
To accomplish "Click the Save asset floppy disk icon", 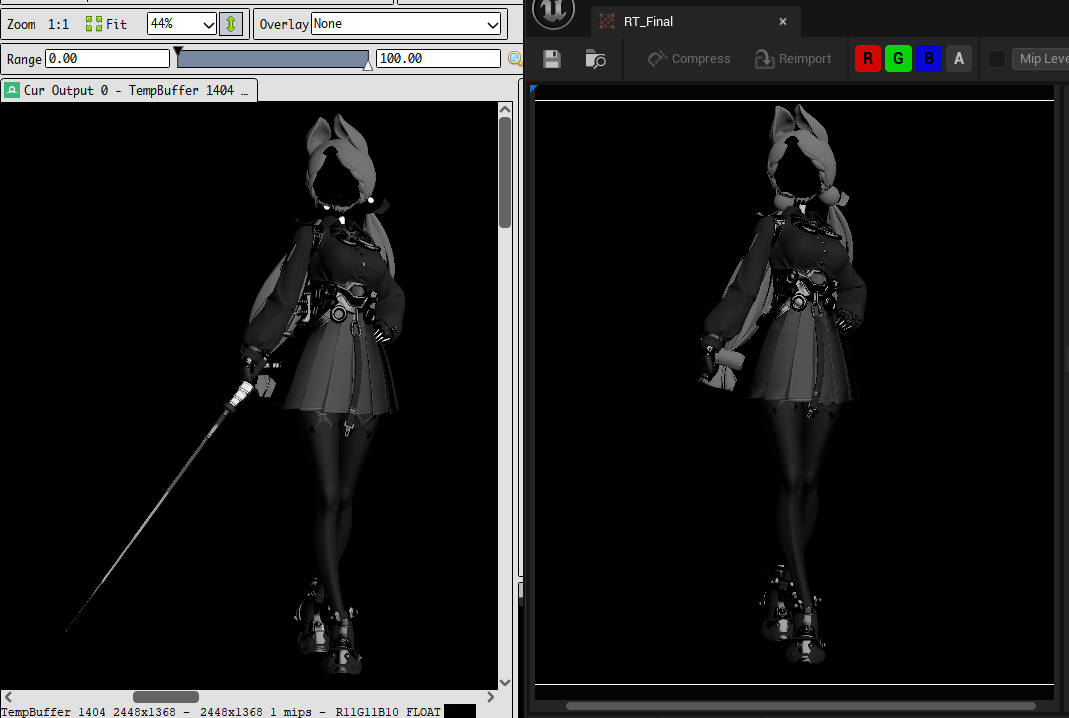I will click(x=552, y=59).
